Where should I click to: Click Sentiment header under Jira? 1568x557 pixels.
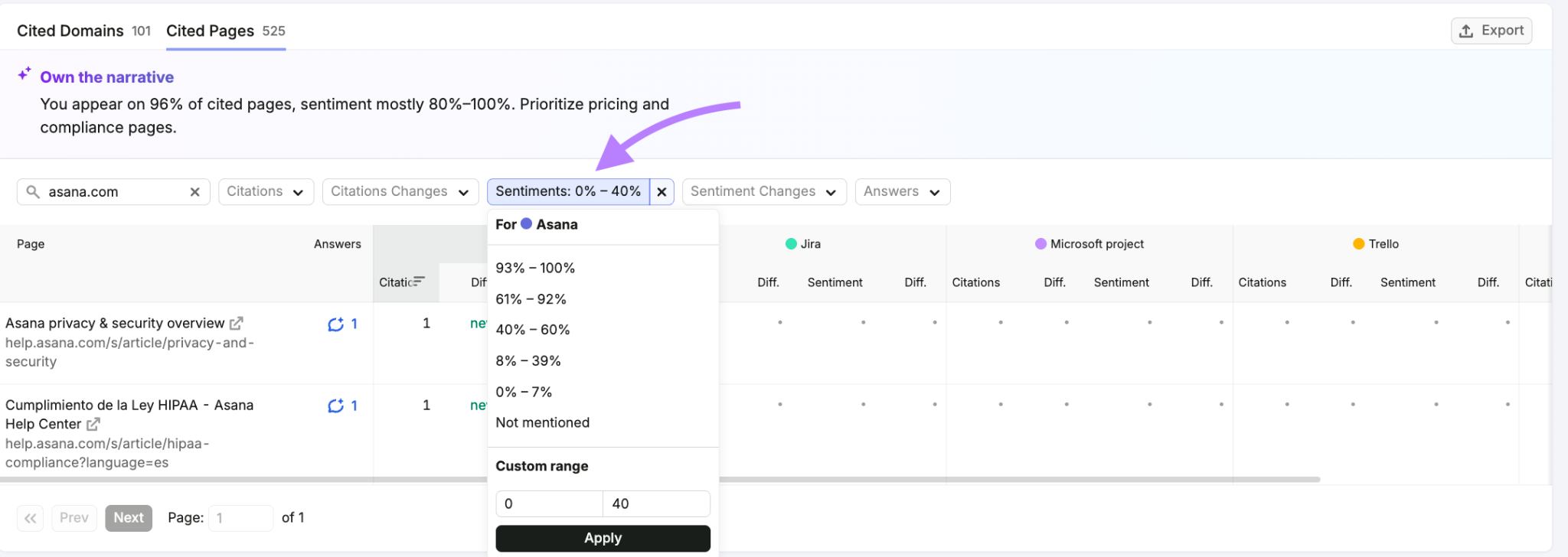click(835, 282)
